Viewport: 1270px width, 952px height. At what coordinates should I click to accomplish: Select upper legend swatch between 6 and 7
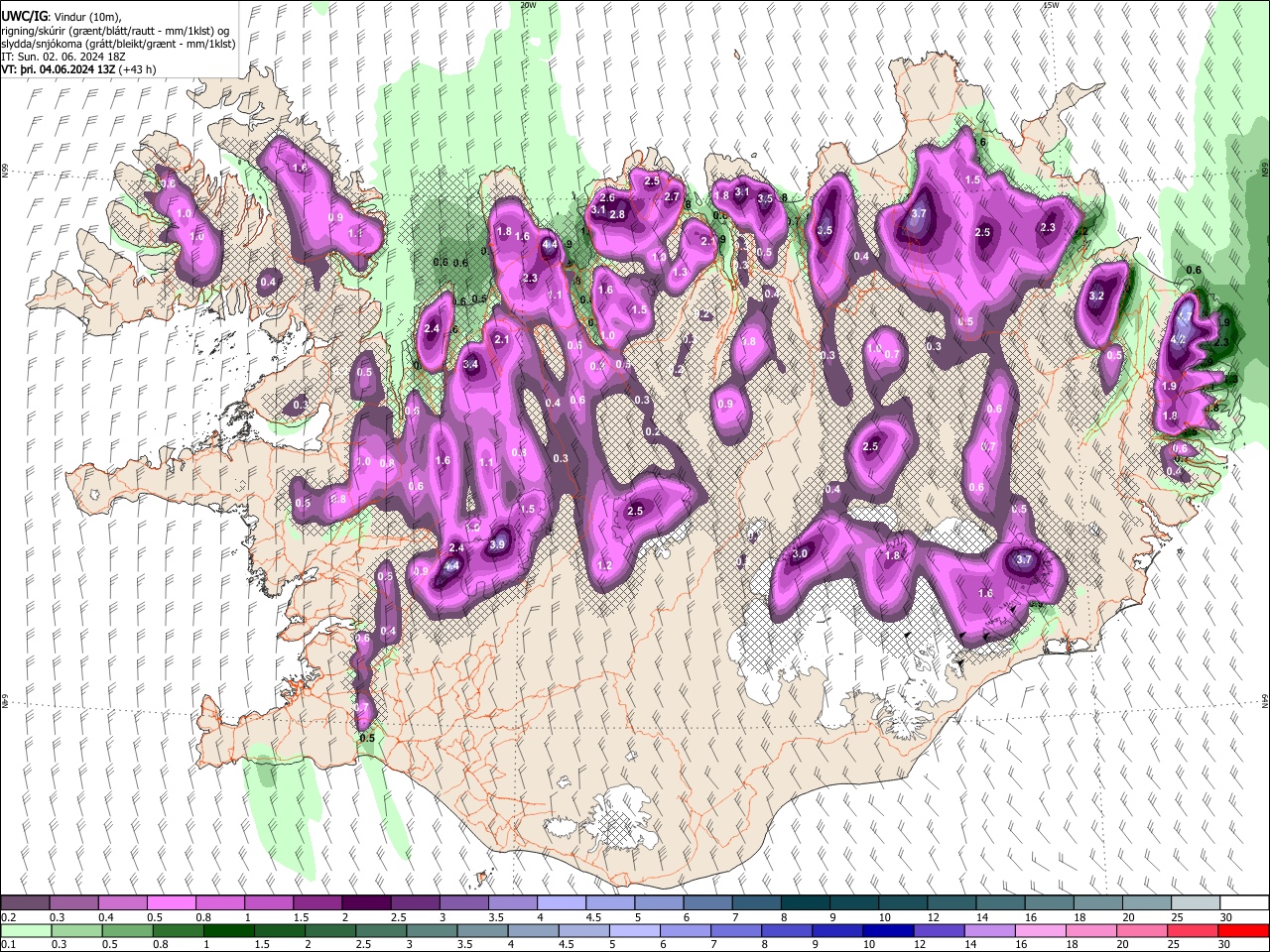(707, 902)
